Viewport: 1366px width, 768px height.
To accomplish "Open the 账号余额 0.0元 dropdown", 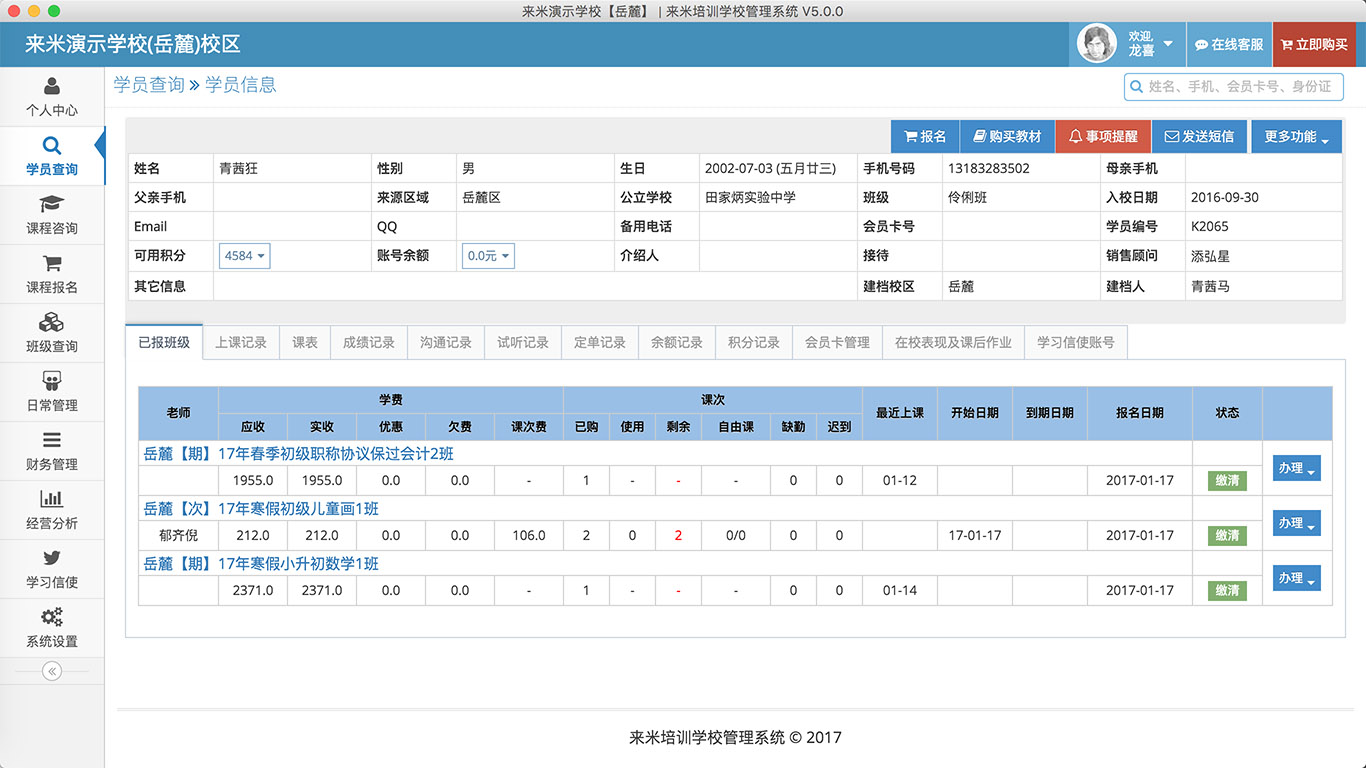I will [488, 256].
